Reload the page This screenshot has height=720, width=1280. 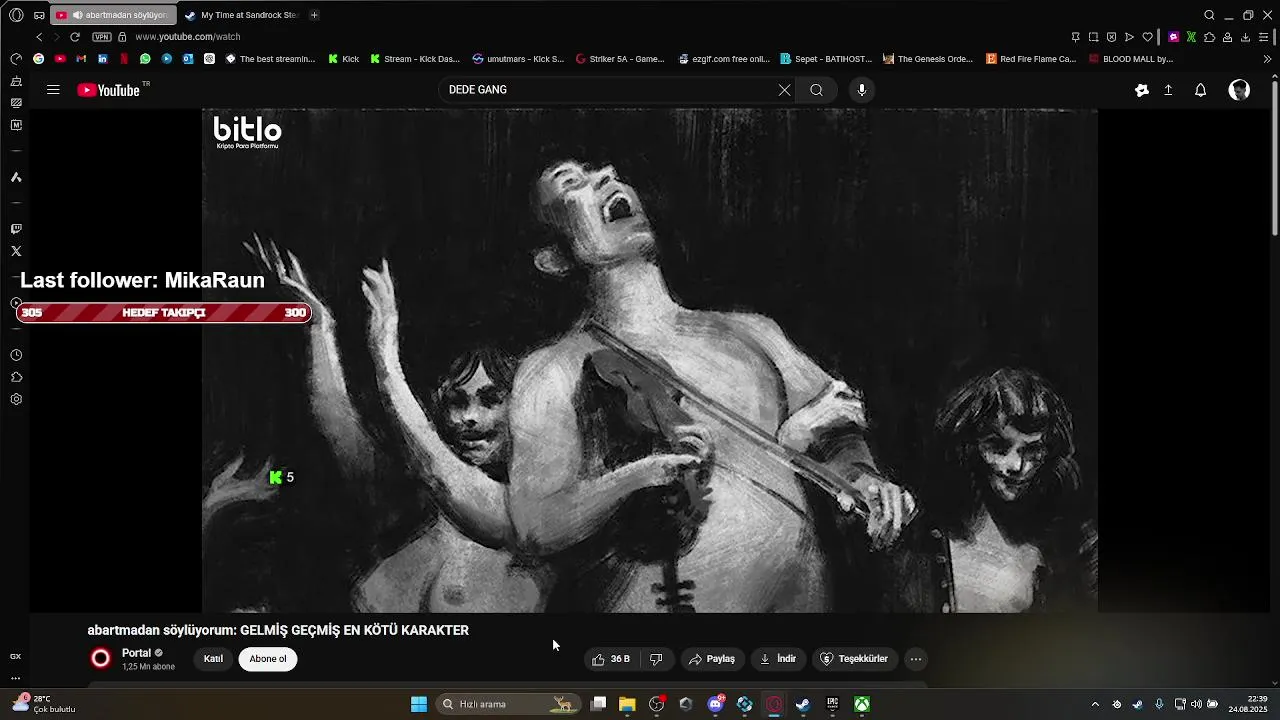point(74,37)
